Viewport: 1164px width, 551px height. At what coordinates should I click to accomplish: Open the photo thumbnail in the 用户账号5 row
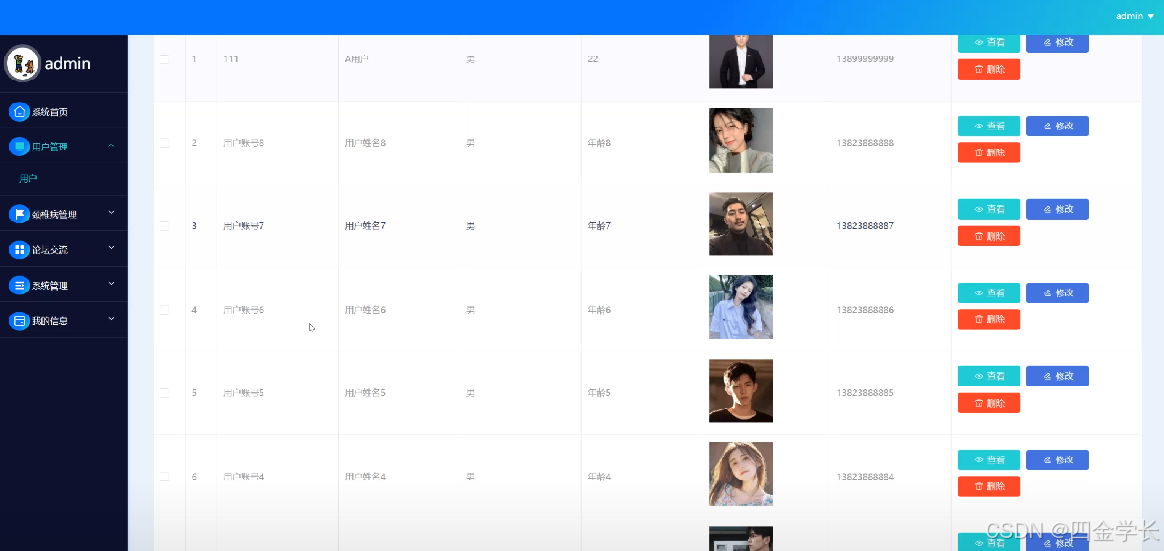pos(741,391)
